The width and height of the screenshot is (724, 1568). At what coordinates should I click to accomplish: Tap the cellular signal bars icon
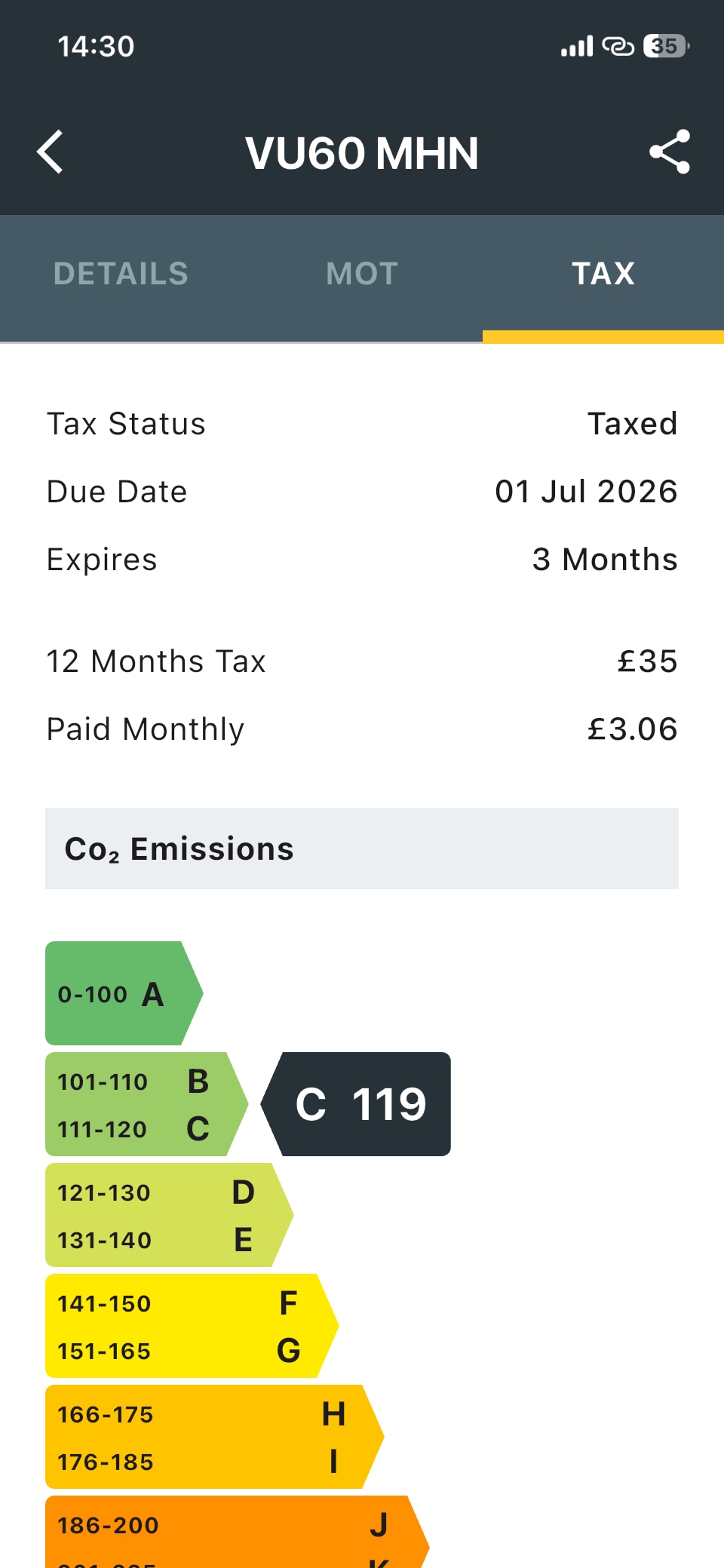click(577, 47)
